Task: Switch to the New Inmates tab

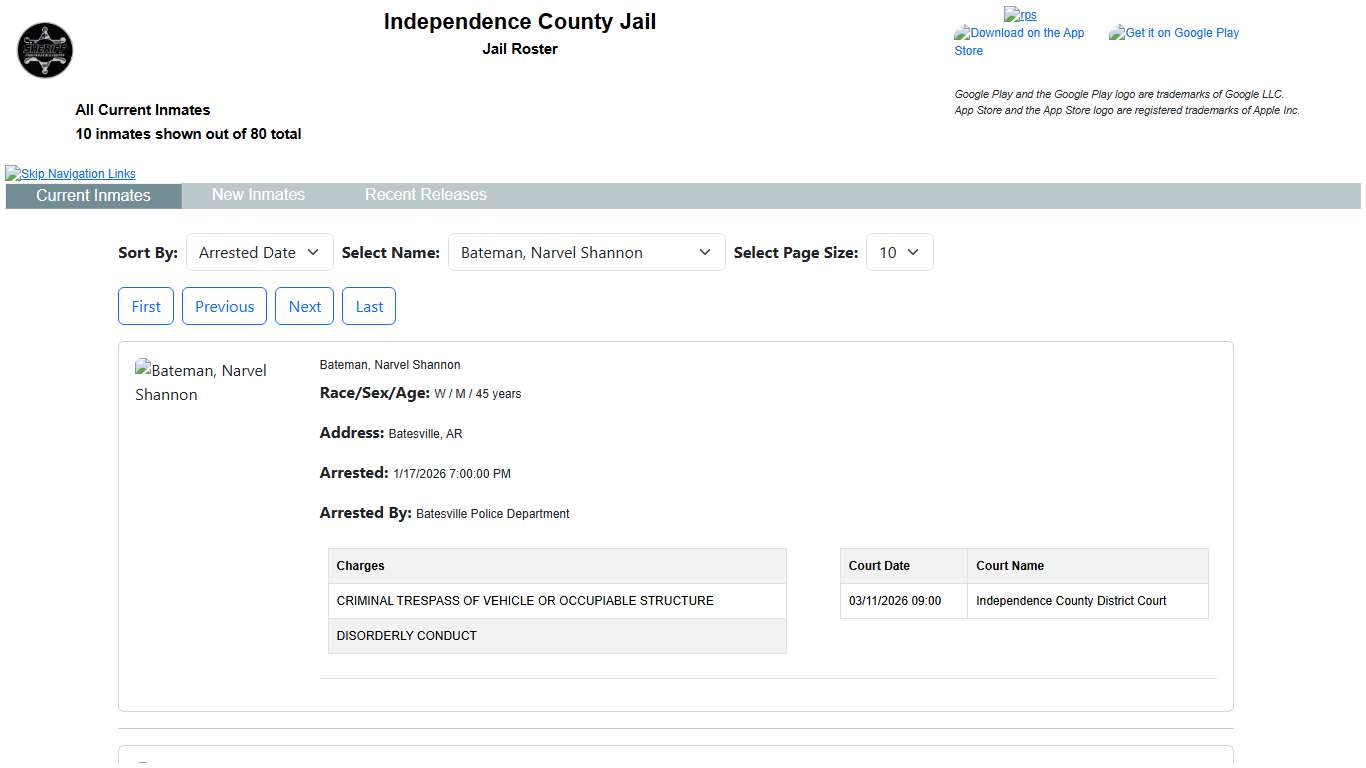Action: [x=258, y=195]
